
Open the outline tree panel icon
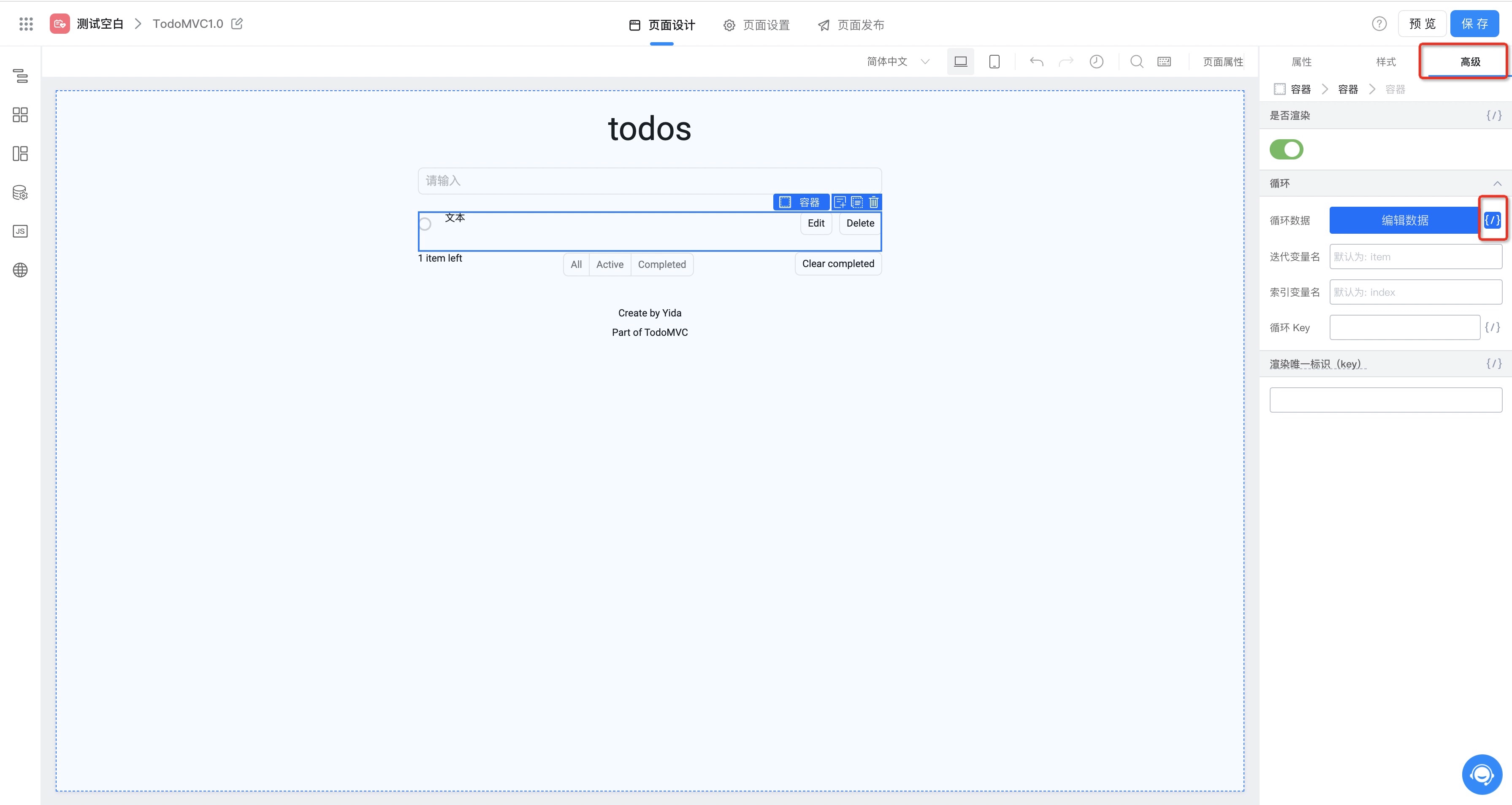point(20,76)
